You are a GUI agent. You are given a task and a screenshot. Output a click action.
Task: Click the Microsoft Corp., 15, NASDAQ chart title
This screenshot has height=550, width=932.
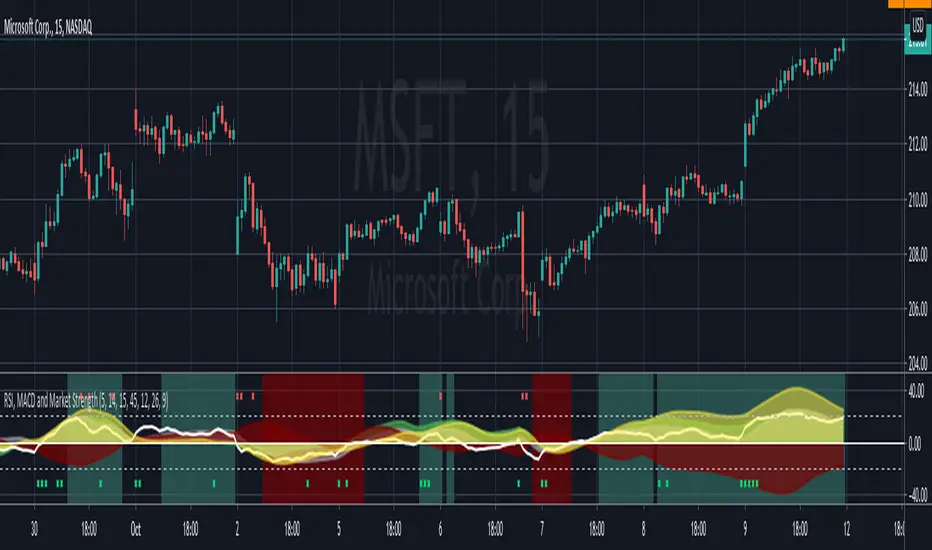click(x=48, y=27)
